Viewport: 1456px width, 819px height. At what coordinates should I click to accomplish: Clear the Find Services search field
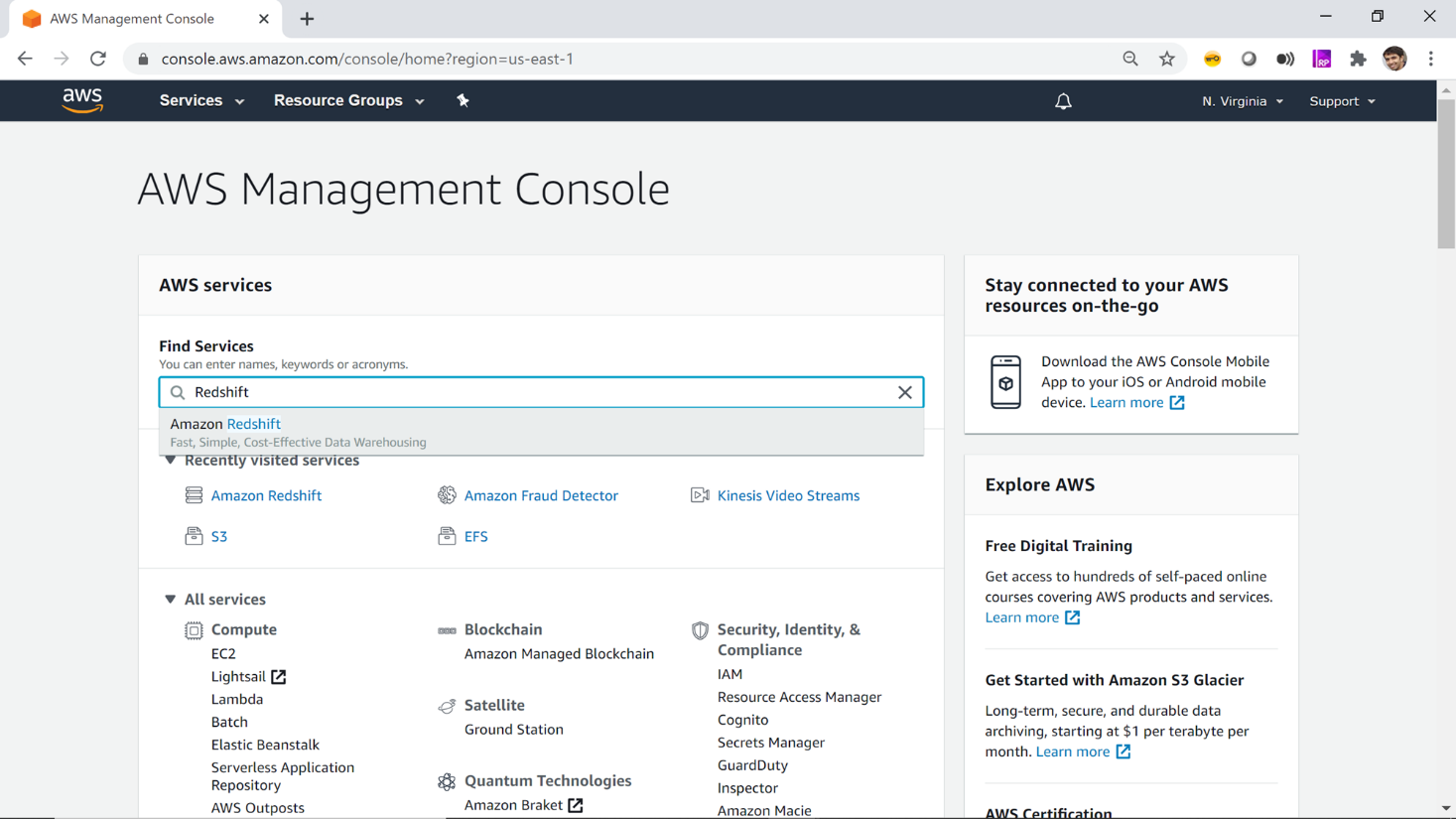coord(904,392)
